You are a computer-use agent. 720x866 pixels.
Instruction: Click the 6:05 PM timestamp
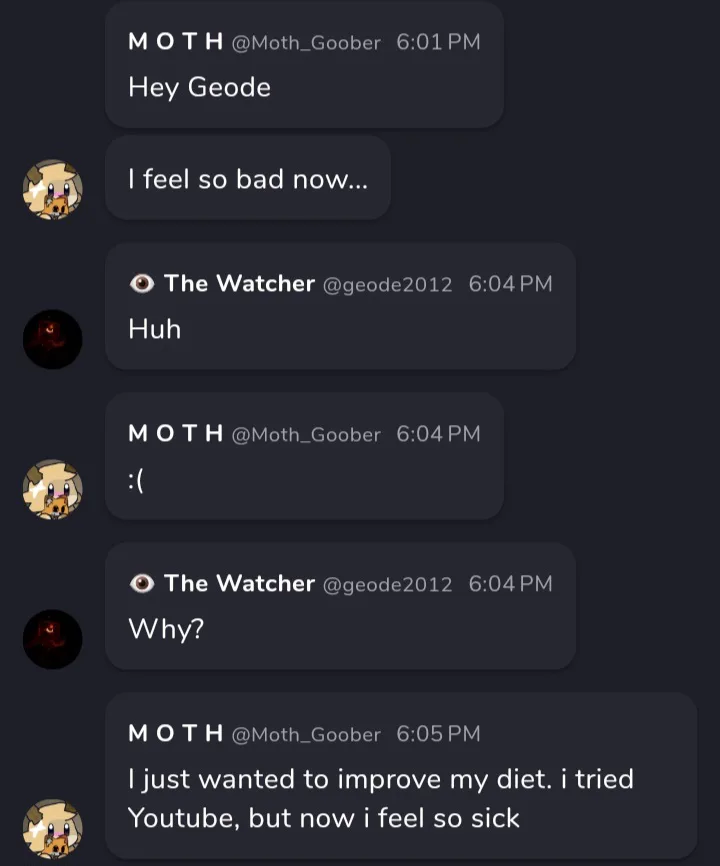coord(438,734)
